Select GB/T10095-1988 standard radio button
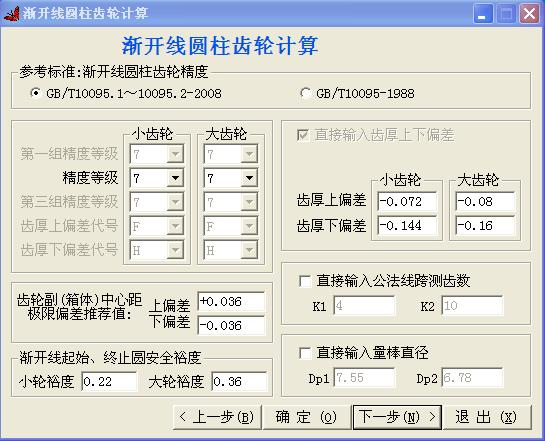The width and height of the screenshot is (545, 441). point(305,93)
